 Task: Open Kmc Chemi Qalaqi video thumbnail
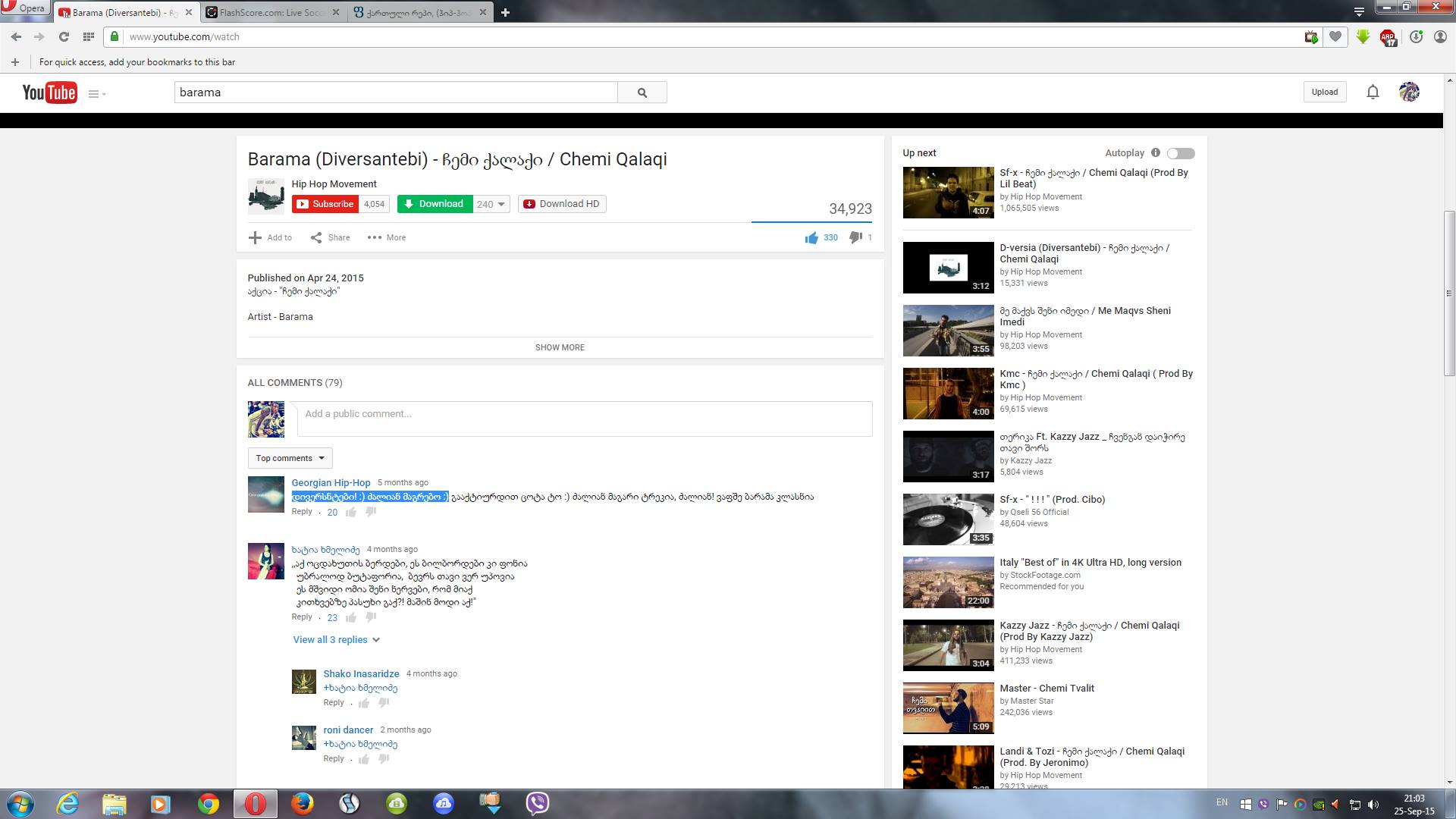coord(948,394)
